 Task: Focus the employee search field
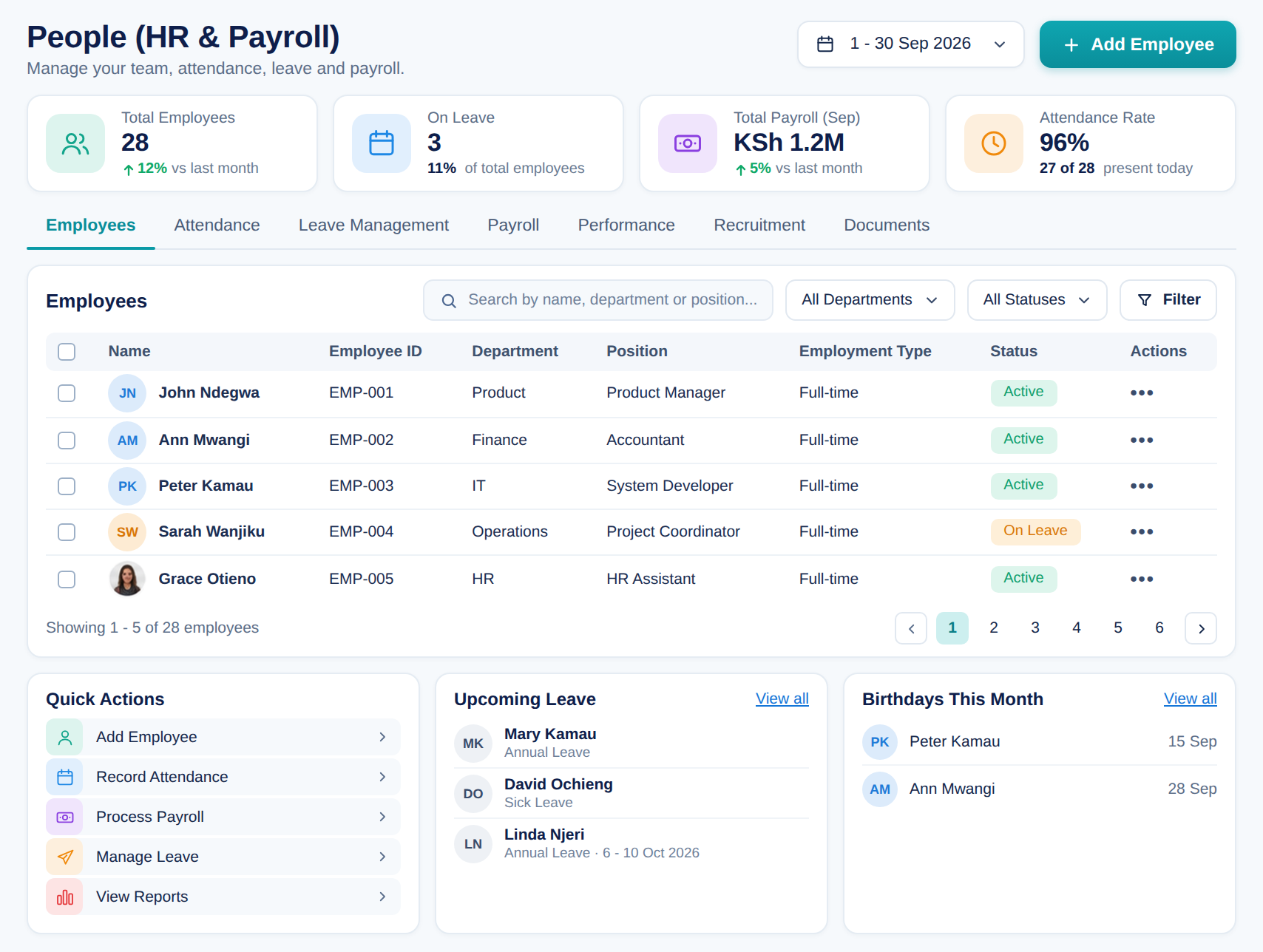pos(598,300)
